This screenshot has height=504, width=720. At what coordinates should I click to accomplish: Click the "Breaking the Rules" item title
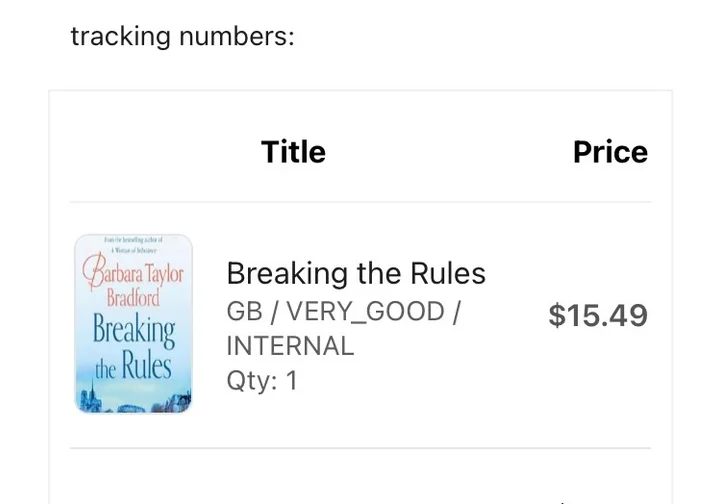[356, 274]
